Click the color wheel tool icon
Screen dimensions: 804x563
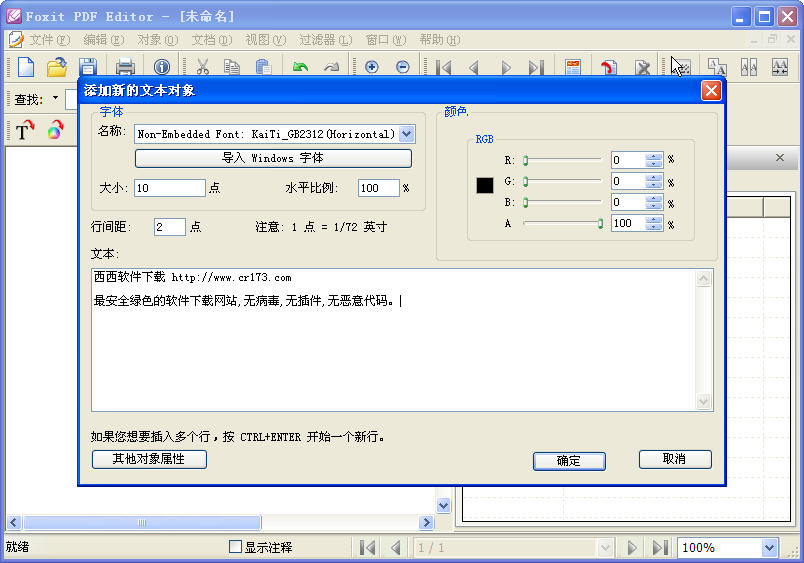point(55,130)
